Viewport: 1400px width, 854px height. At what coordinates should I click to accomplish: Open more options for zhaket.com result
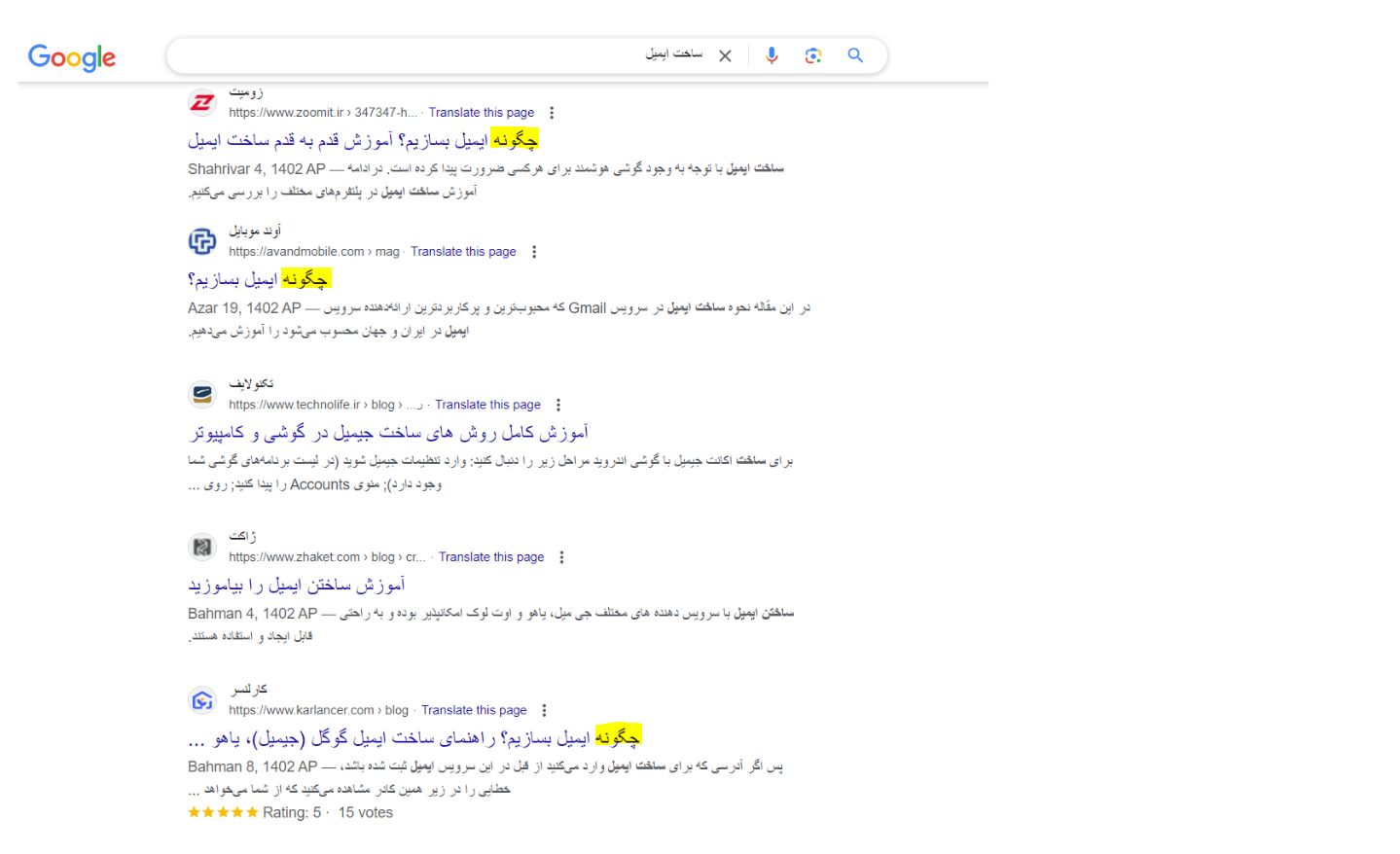coord(561,557)
